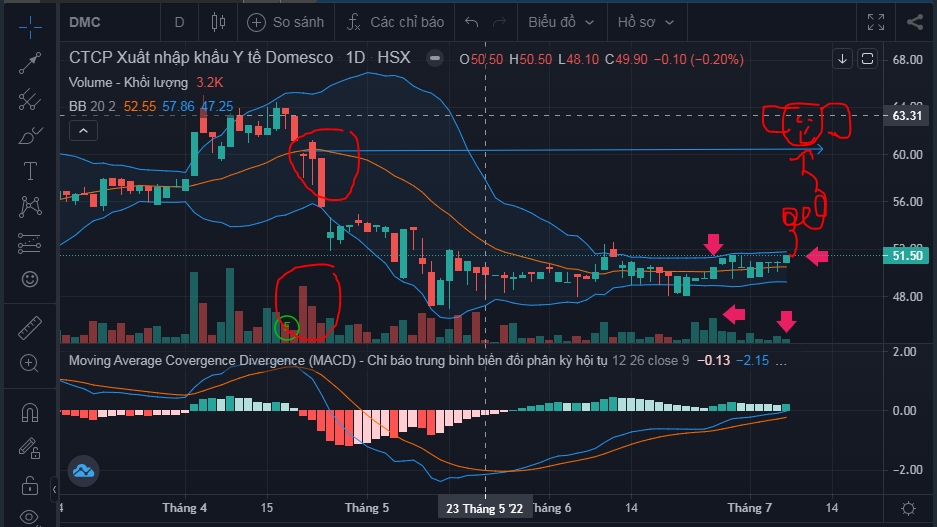Select the crosshair cursor tool

click(x=30, y=21)
